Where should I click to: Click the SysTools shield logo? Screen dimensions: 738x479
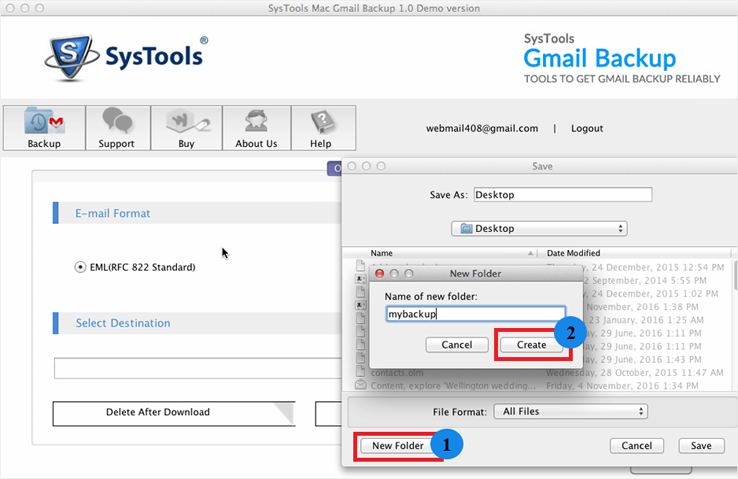pos(71,56)
